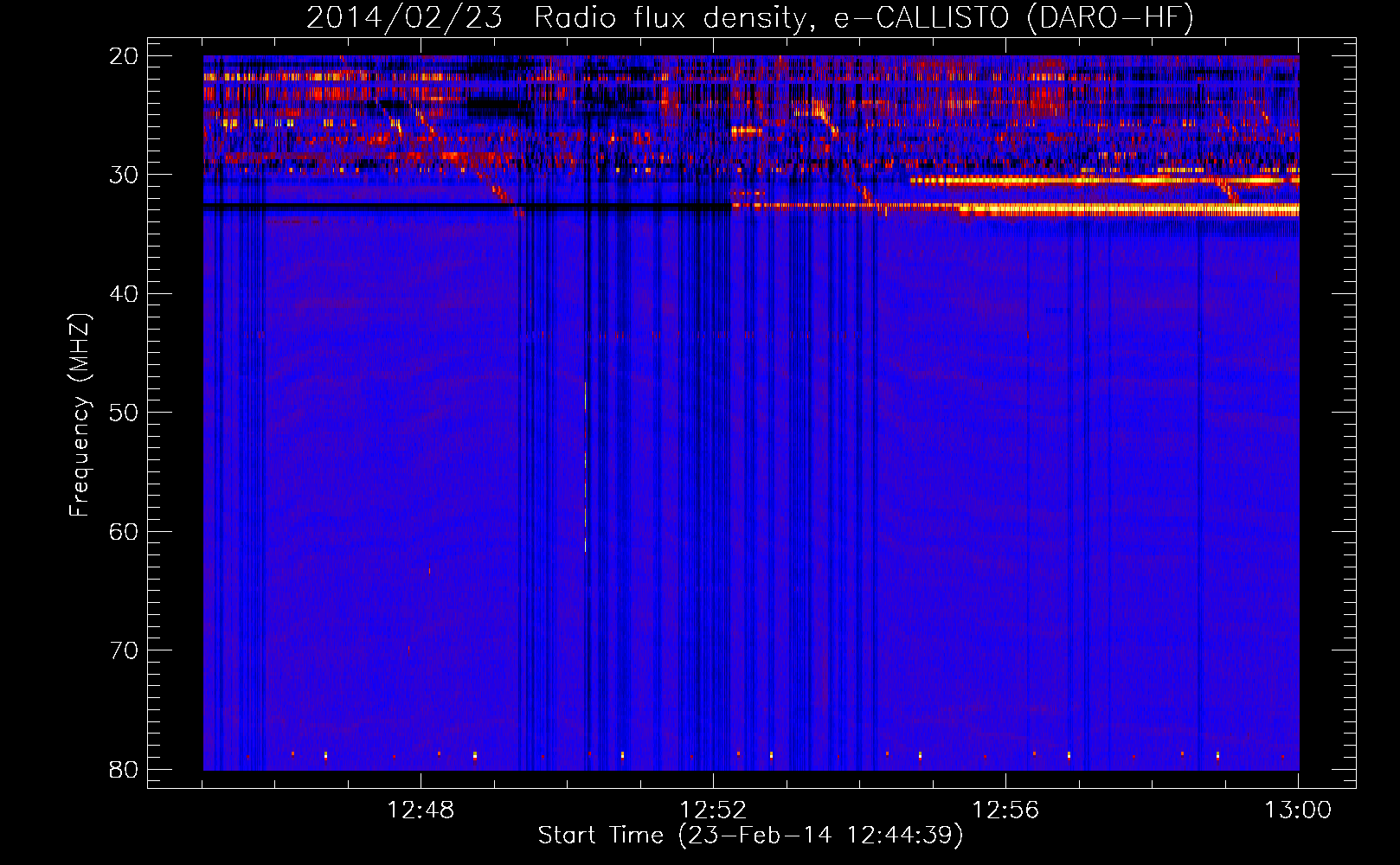1400x865 pixels.
Task: Click the bright yellow band near 30.5 MHz
Action: point(1105,181)
